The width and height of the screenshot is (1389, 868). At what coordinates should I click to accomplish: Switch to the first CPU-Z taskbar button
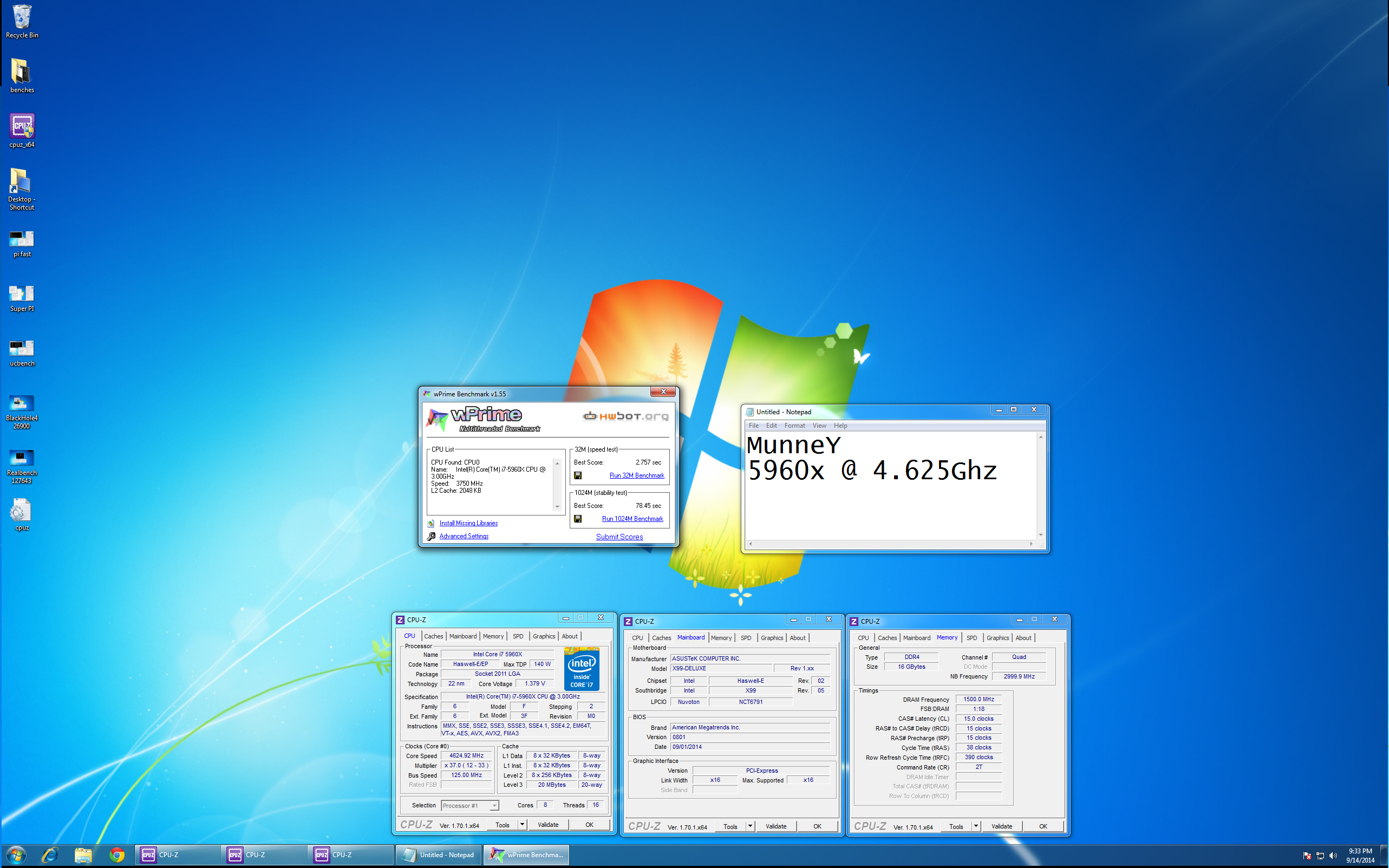click(178, 856)
